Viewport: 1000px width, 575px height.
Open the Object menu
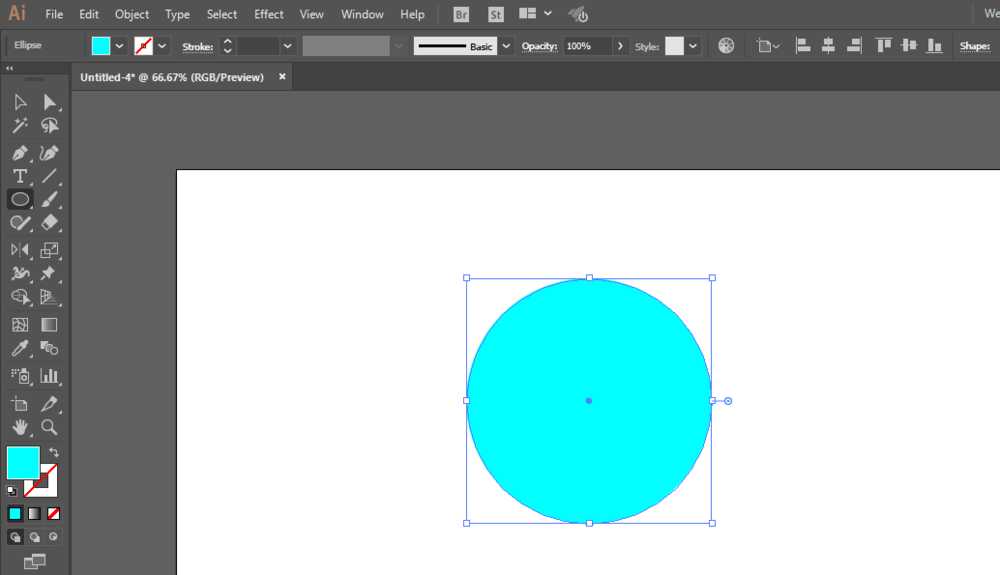point(132,14)
